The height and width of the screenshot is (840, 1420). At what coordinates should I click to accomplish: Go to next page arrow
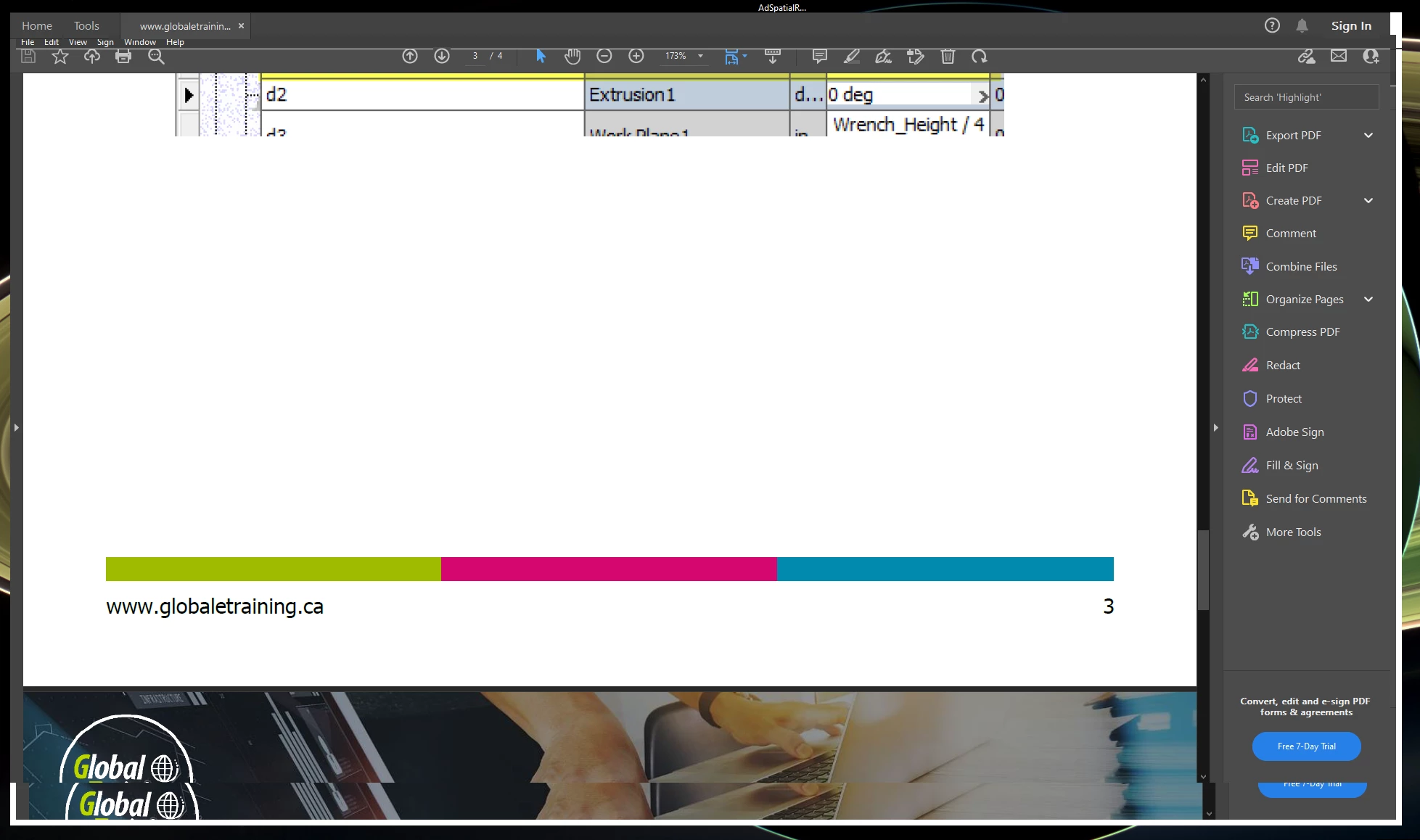[x=442, y=57]
